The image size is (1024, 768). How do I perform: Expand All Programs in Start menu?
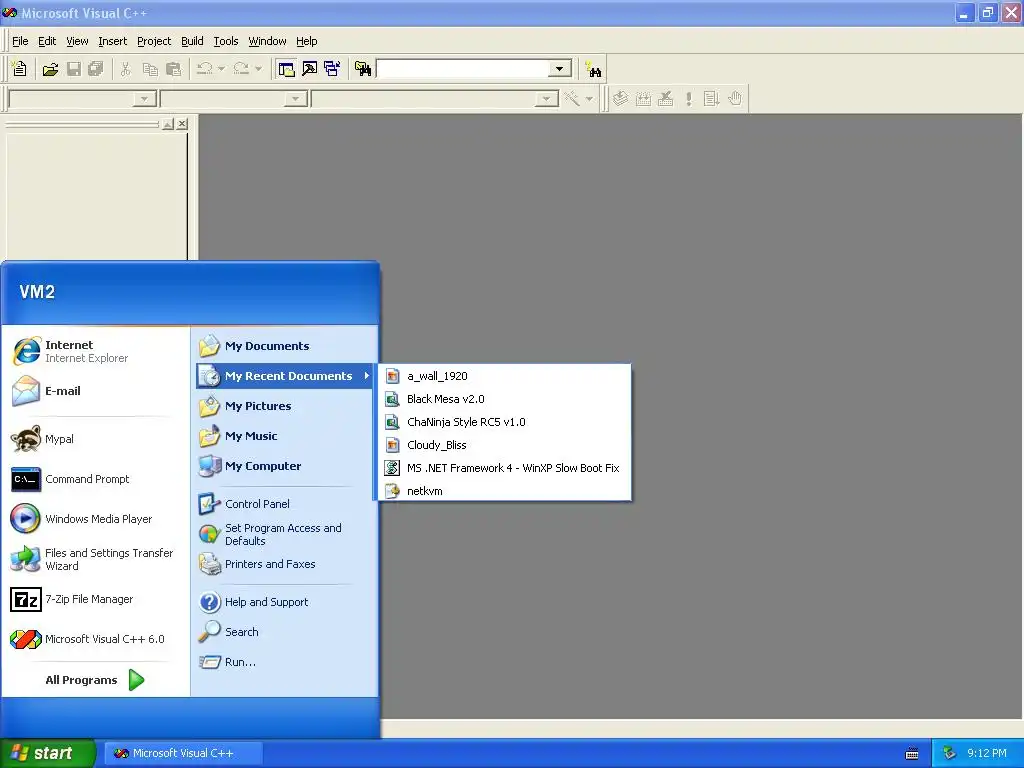(95, 680)
